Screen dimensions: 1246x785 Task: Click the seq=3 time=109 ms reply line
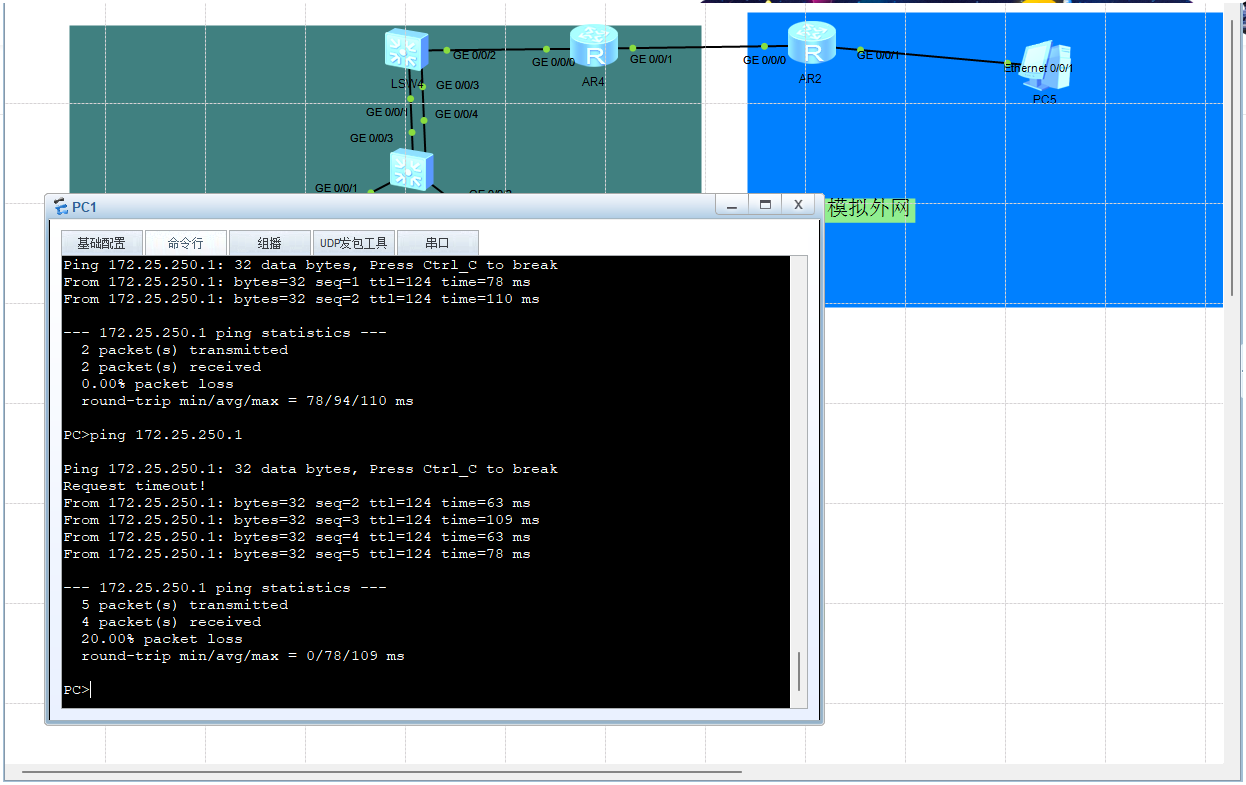301,520
